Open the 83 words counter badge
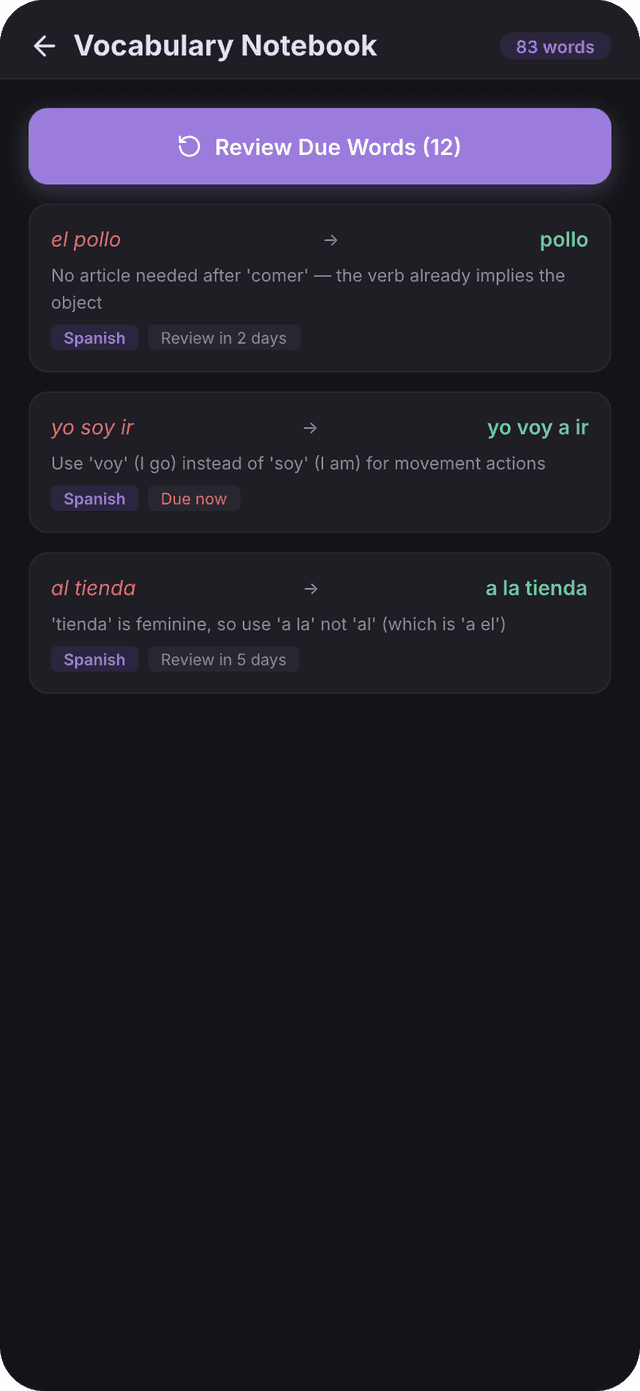This screenshot has width=640, height=1391. coord(555,47)
